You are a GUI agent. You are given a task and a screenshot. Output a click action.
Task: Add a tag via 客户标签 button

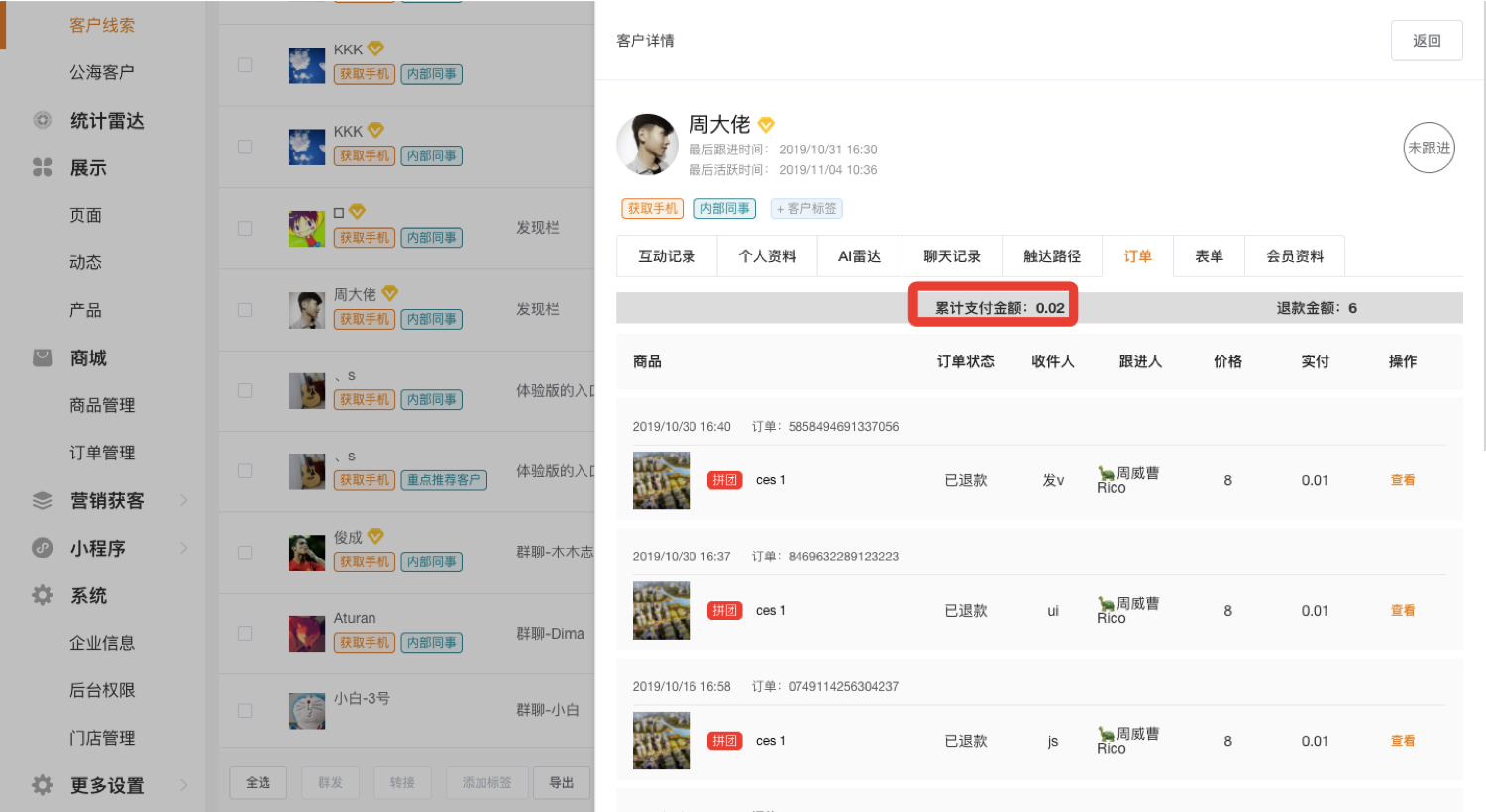pyautogui.click(x=806, y=209)
